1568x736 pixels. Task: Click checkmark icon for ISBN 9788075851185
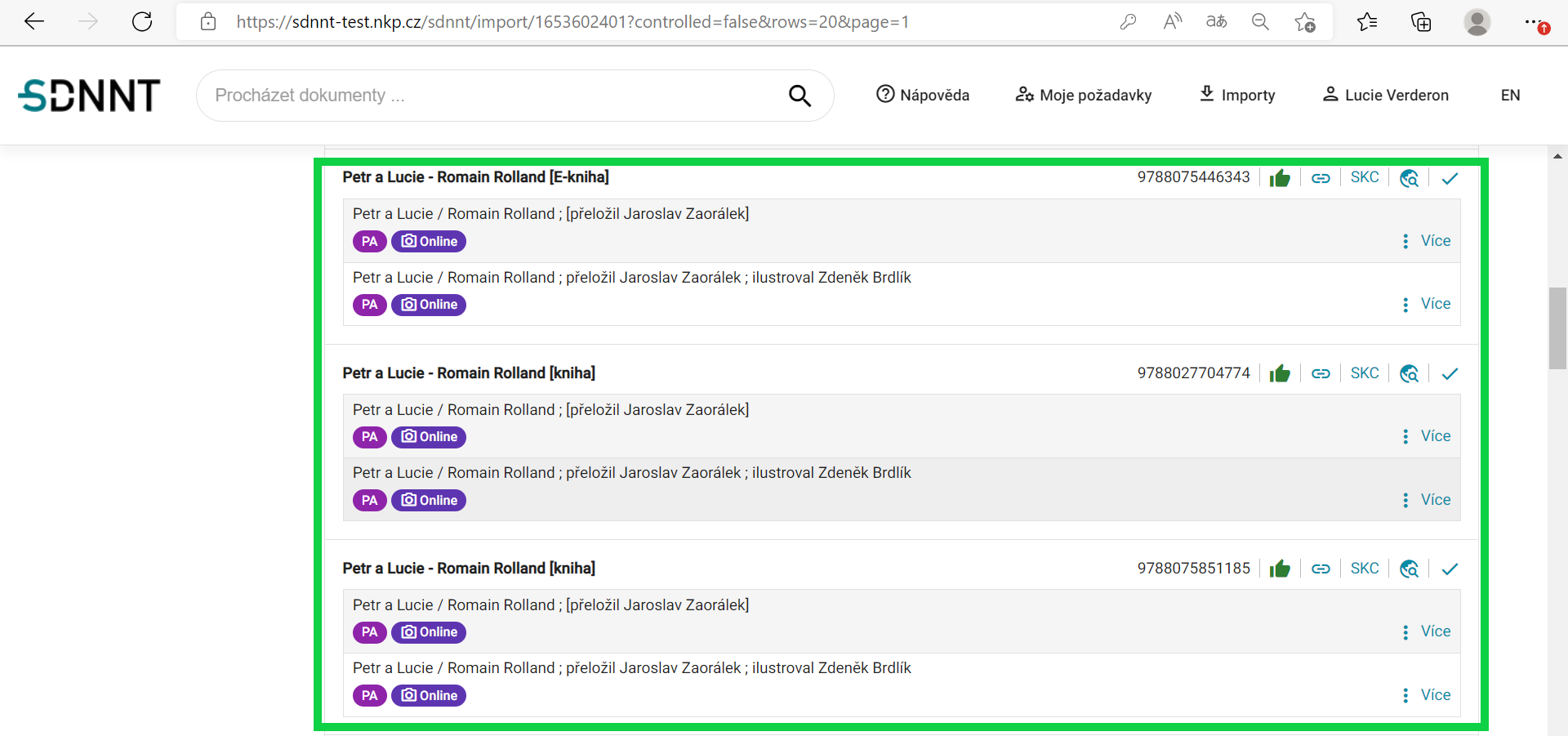point(1450,569)
